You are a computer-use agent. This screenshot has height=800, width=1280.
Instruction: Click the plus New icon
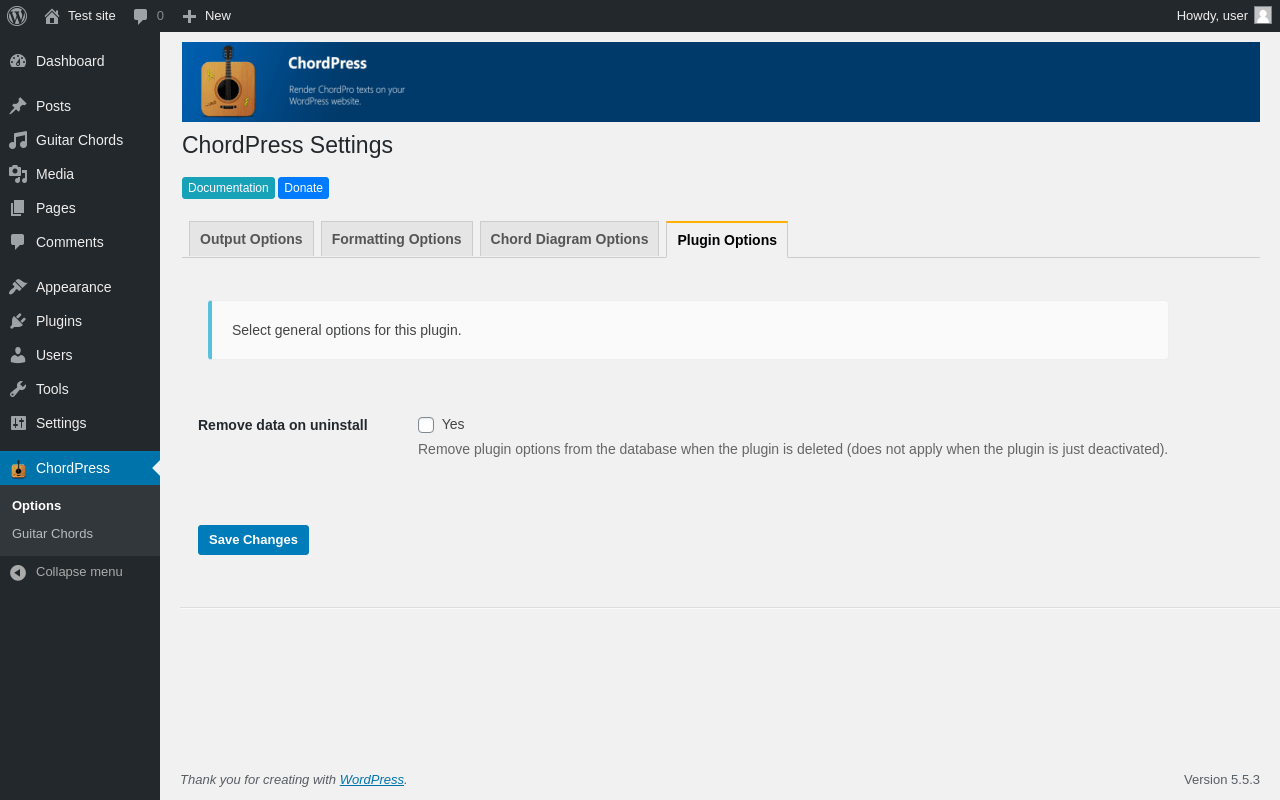click(x=189, y=16)
